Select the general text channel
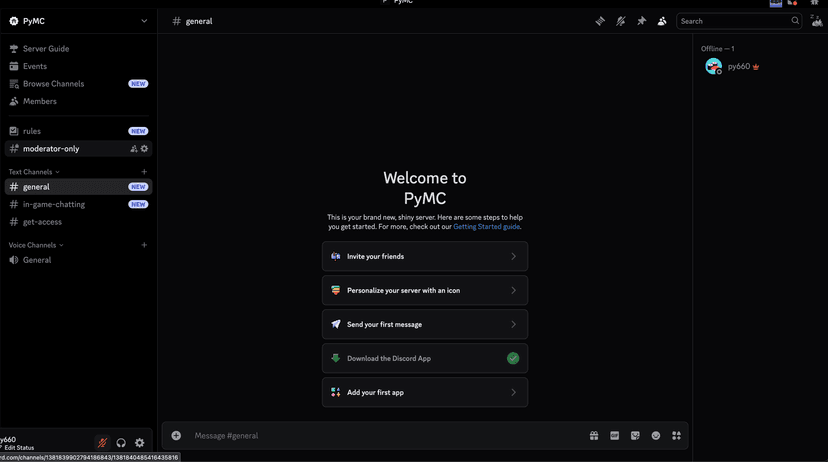 78,186
